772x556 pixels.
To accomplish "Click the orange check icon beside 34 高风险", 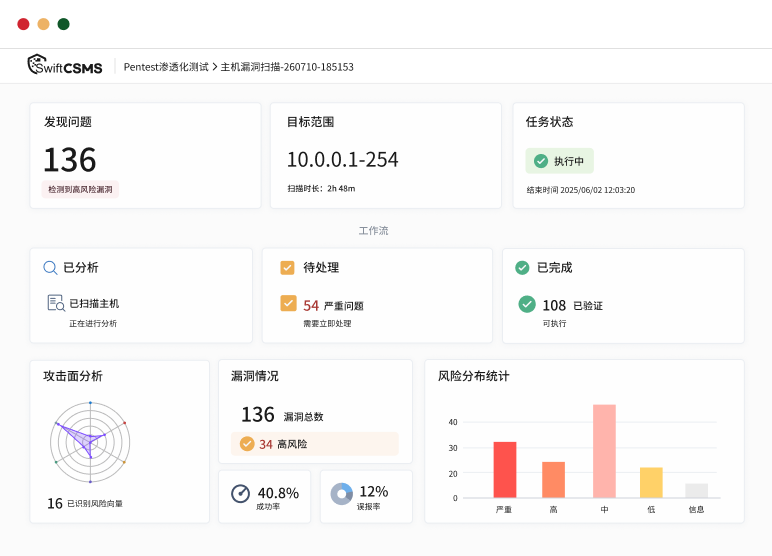I will (247, 444).
